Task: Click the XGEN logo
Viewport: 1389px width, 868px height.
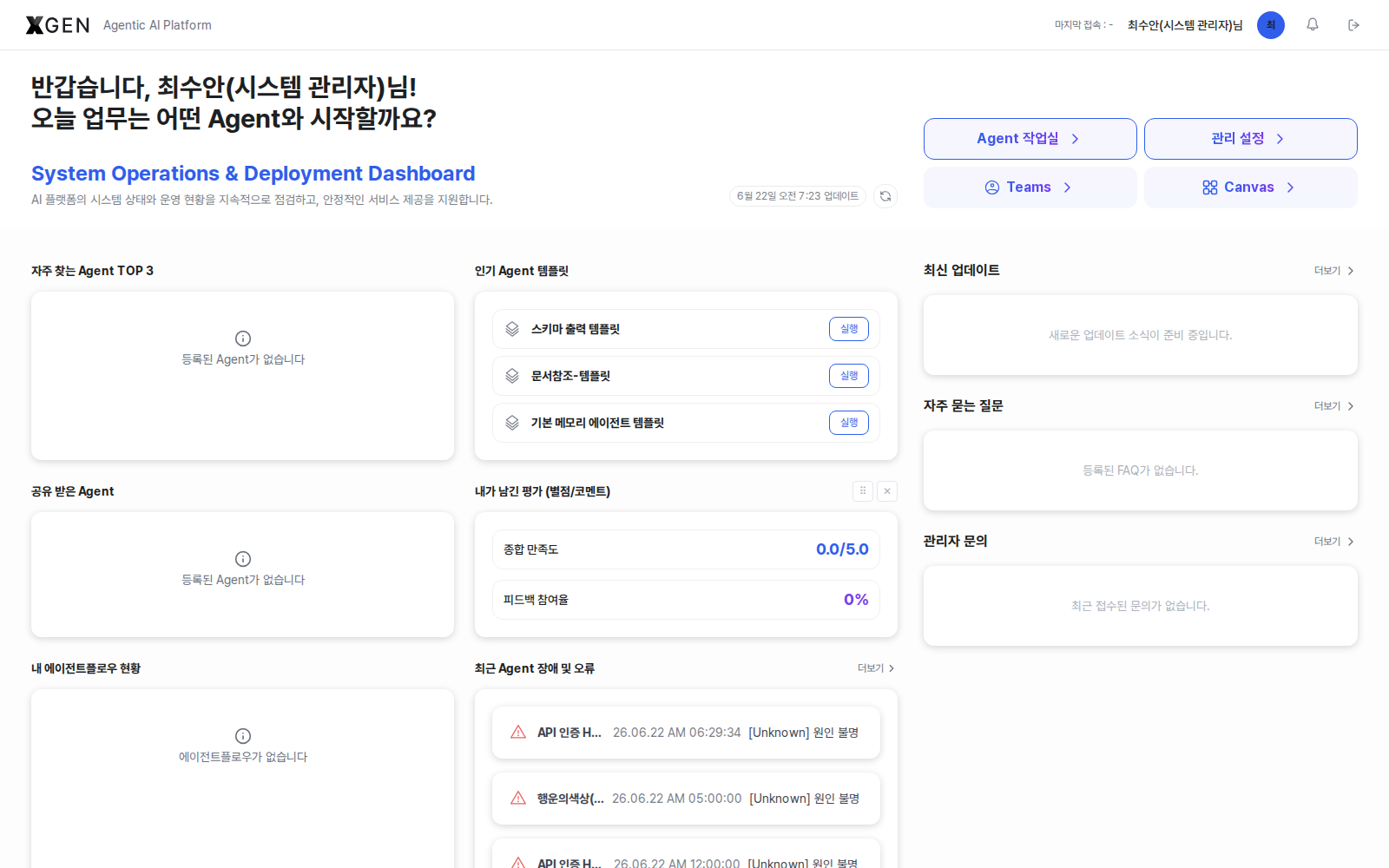Action: 57,25
